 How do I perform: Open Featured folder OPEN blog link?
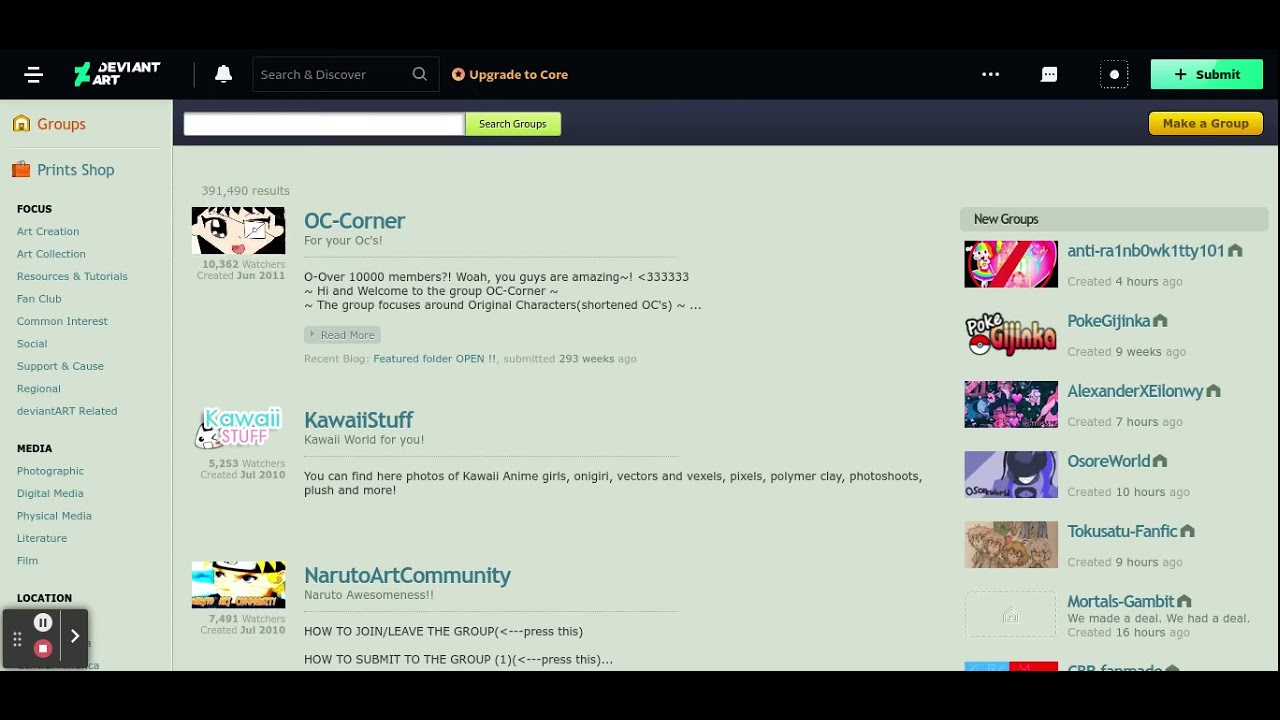coord(435,359)
